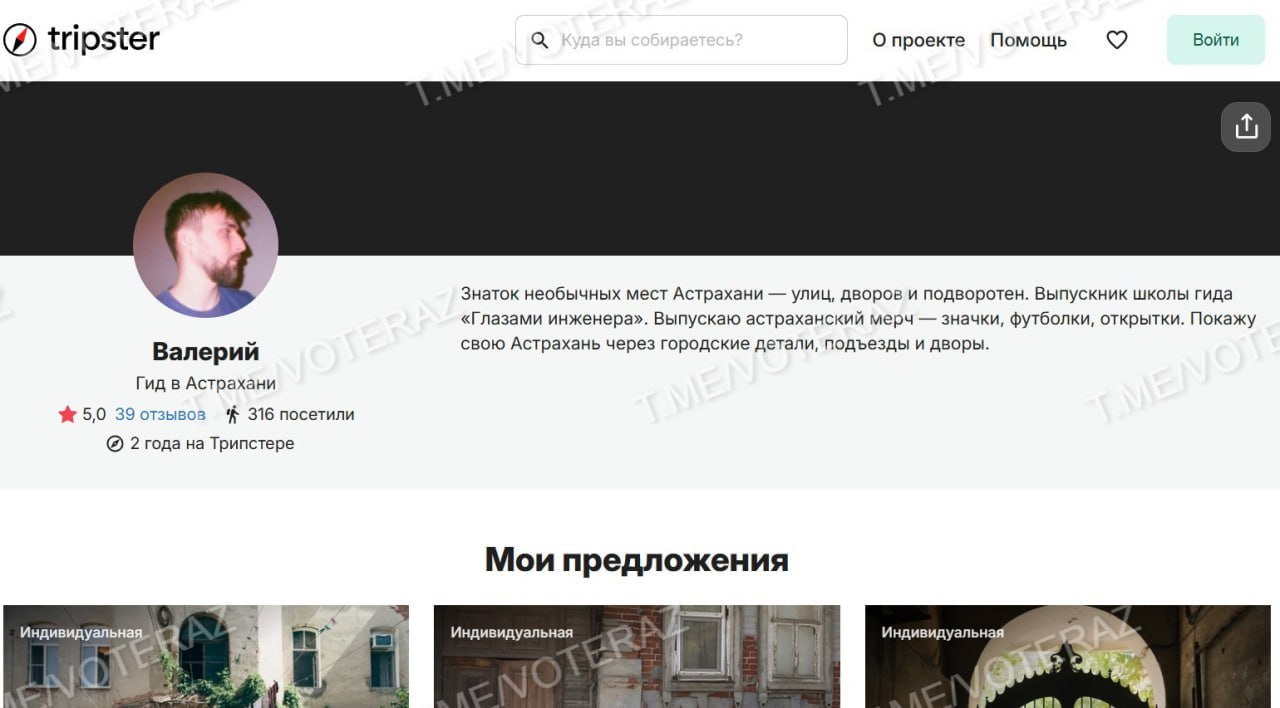Click the guide name 'Валерий'

[x=206, y=352]
